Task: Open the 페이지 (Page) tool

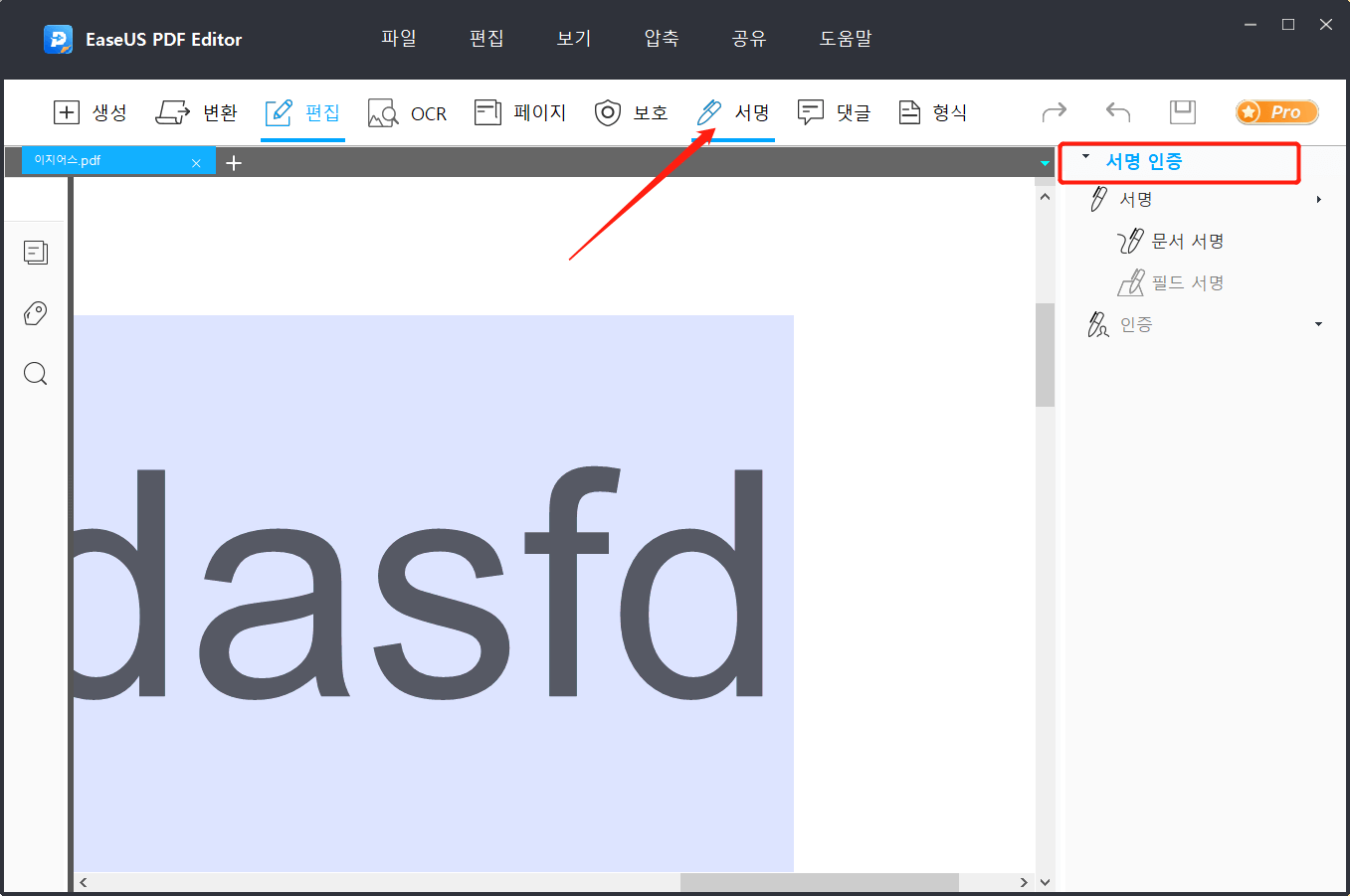Action: pos(521,112)
